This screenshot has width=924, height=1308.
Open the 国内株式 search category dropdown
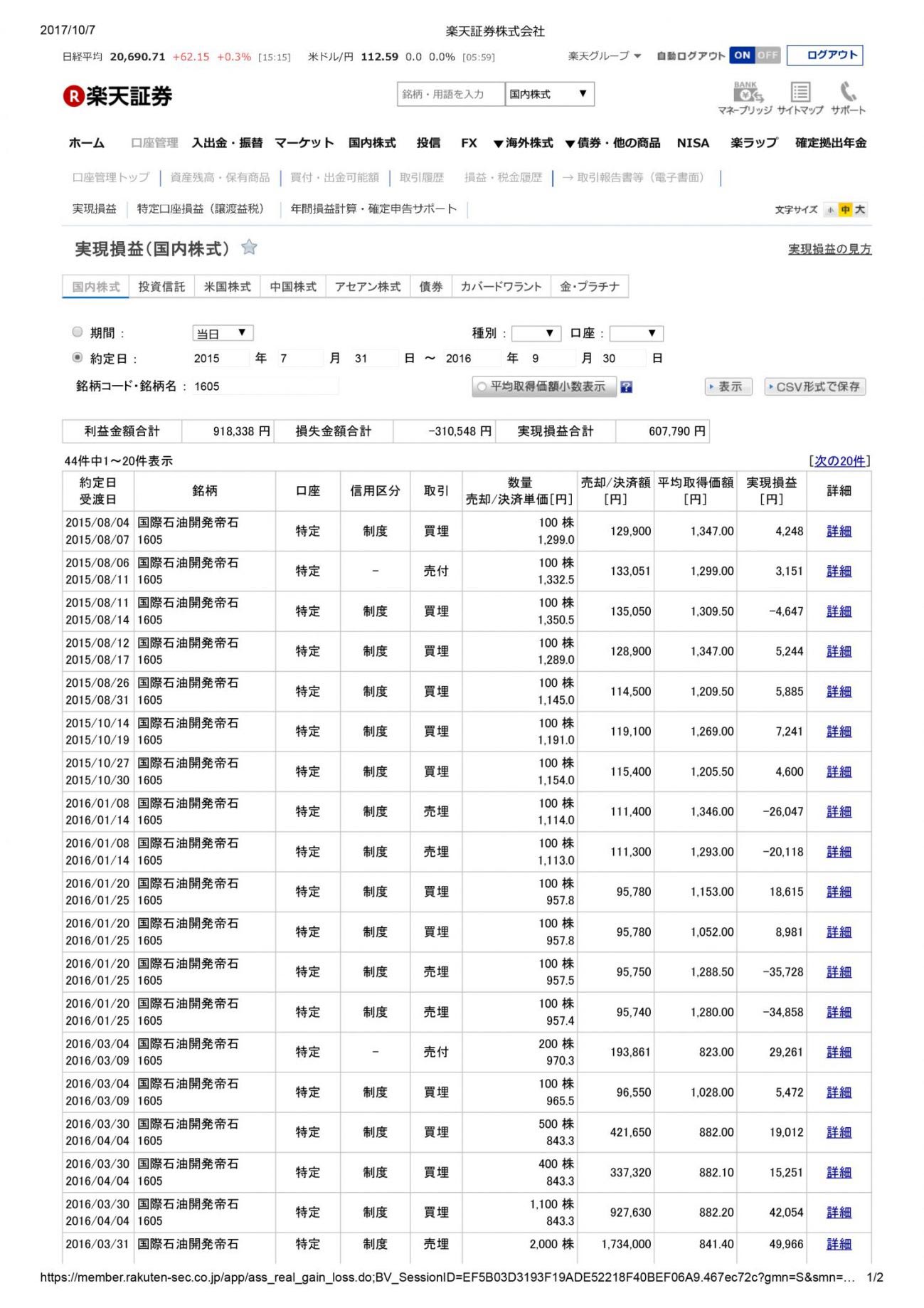[x=549, y=94]
